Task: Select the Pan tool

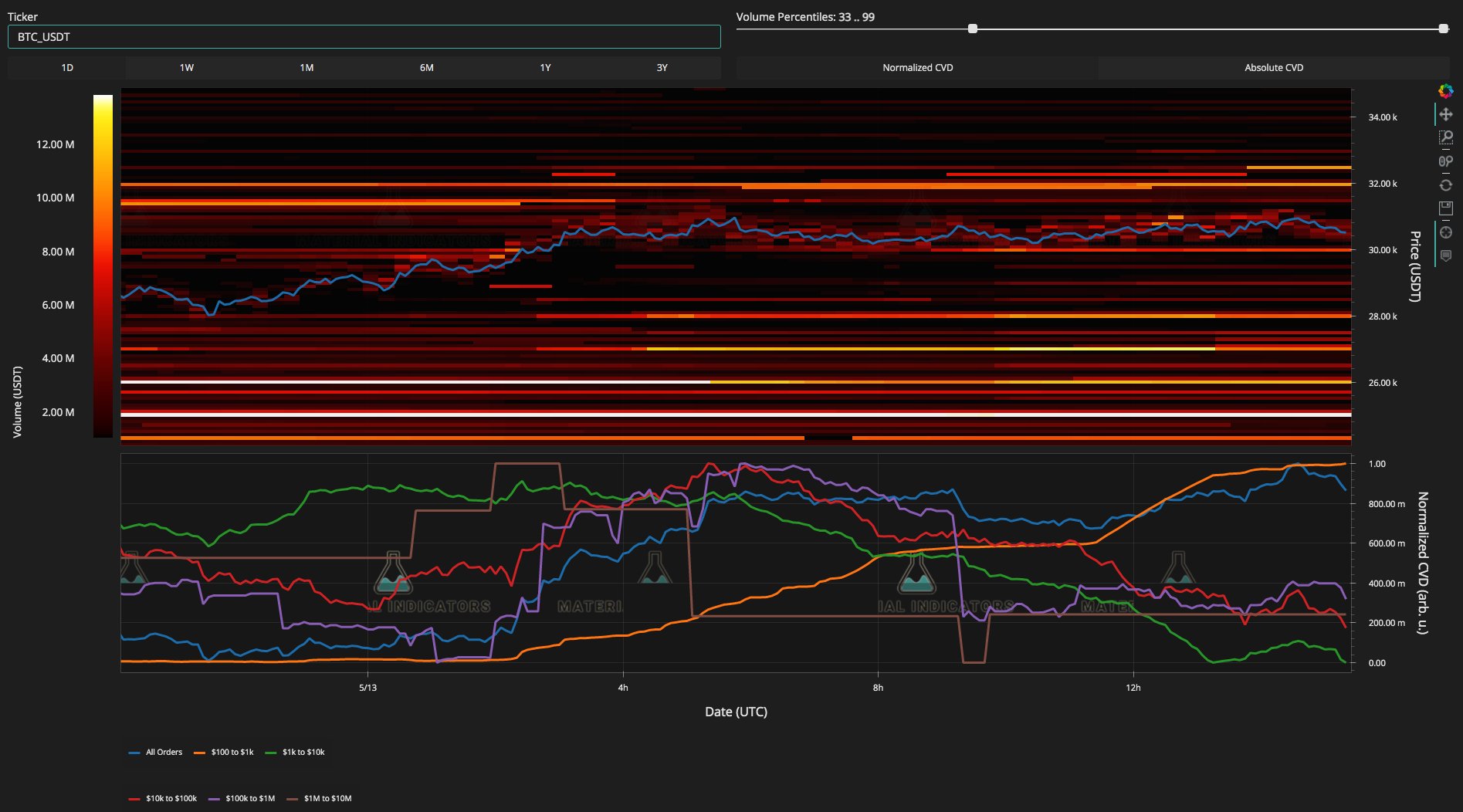Action: point(1445,114)
